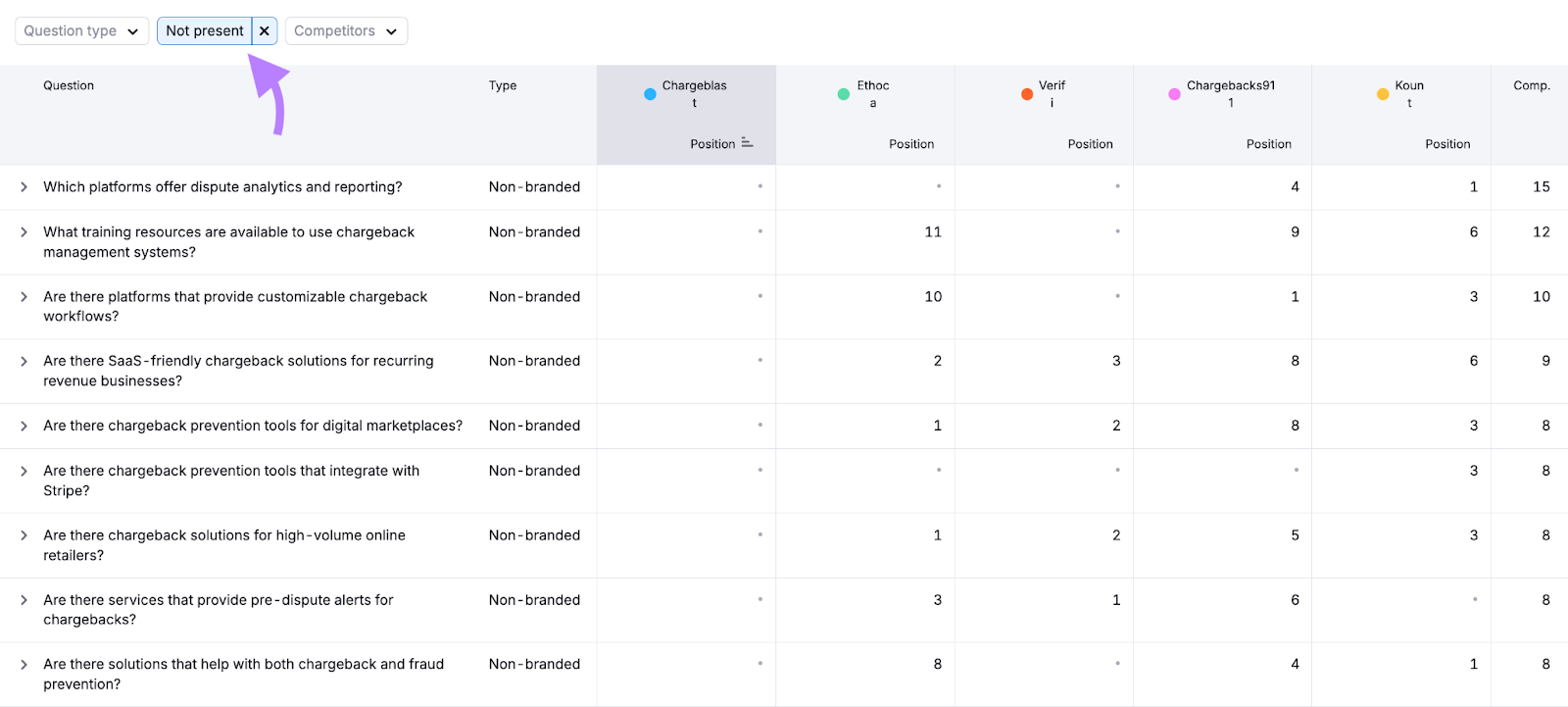Open the Question type dropdown
This screenshot has height=707, width=1568.
(x=81, y=31)
